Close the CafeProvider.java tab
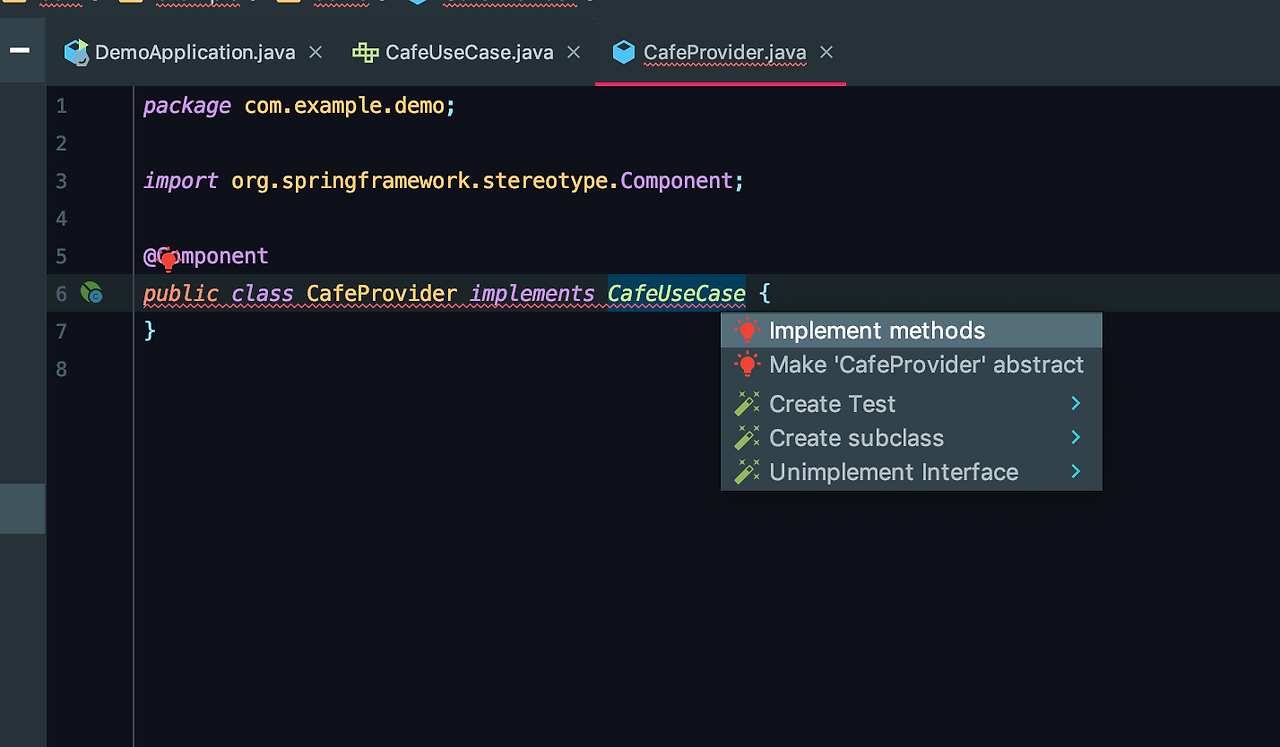This screenshot has width=1280, height=747. point(826,52)
